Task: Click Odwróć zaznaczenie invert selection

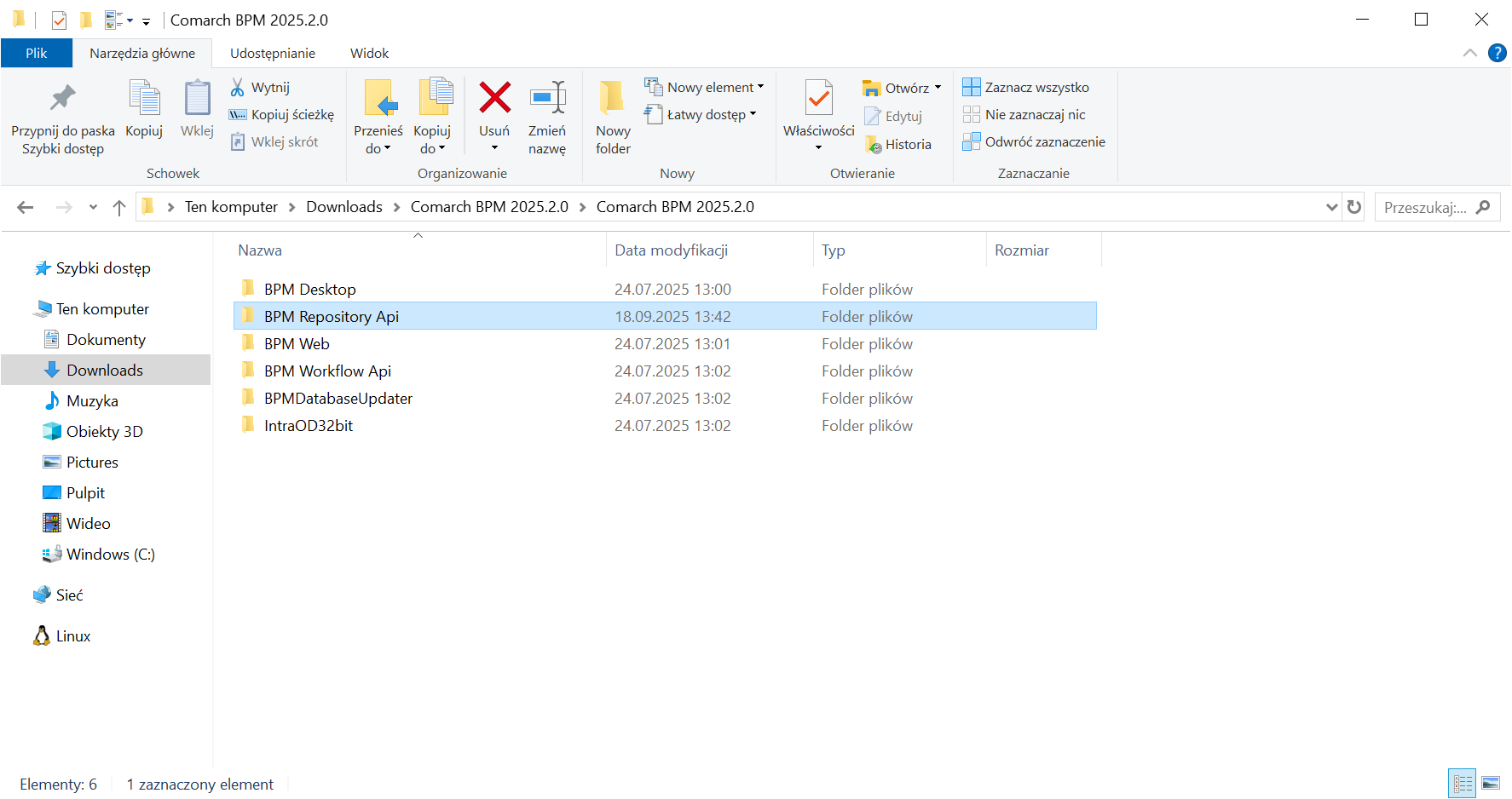Action: [1034, 141]
